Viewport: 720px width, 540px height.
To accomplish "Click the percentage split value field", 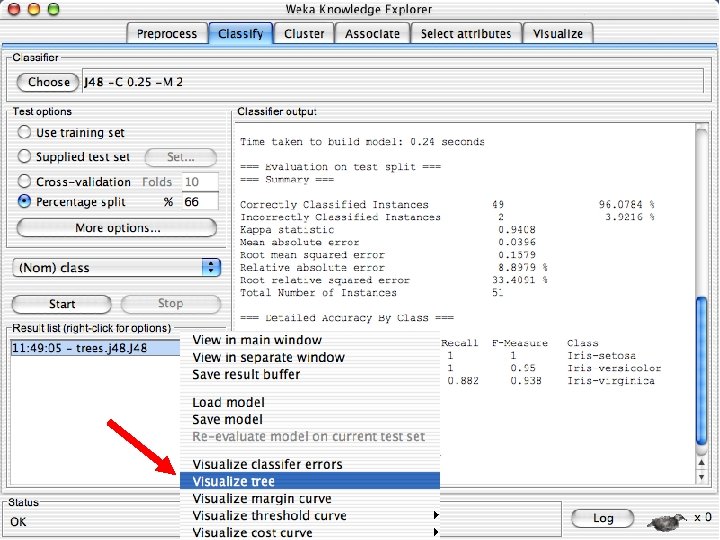I will (x=200, y=202).
